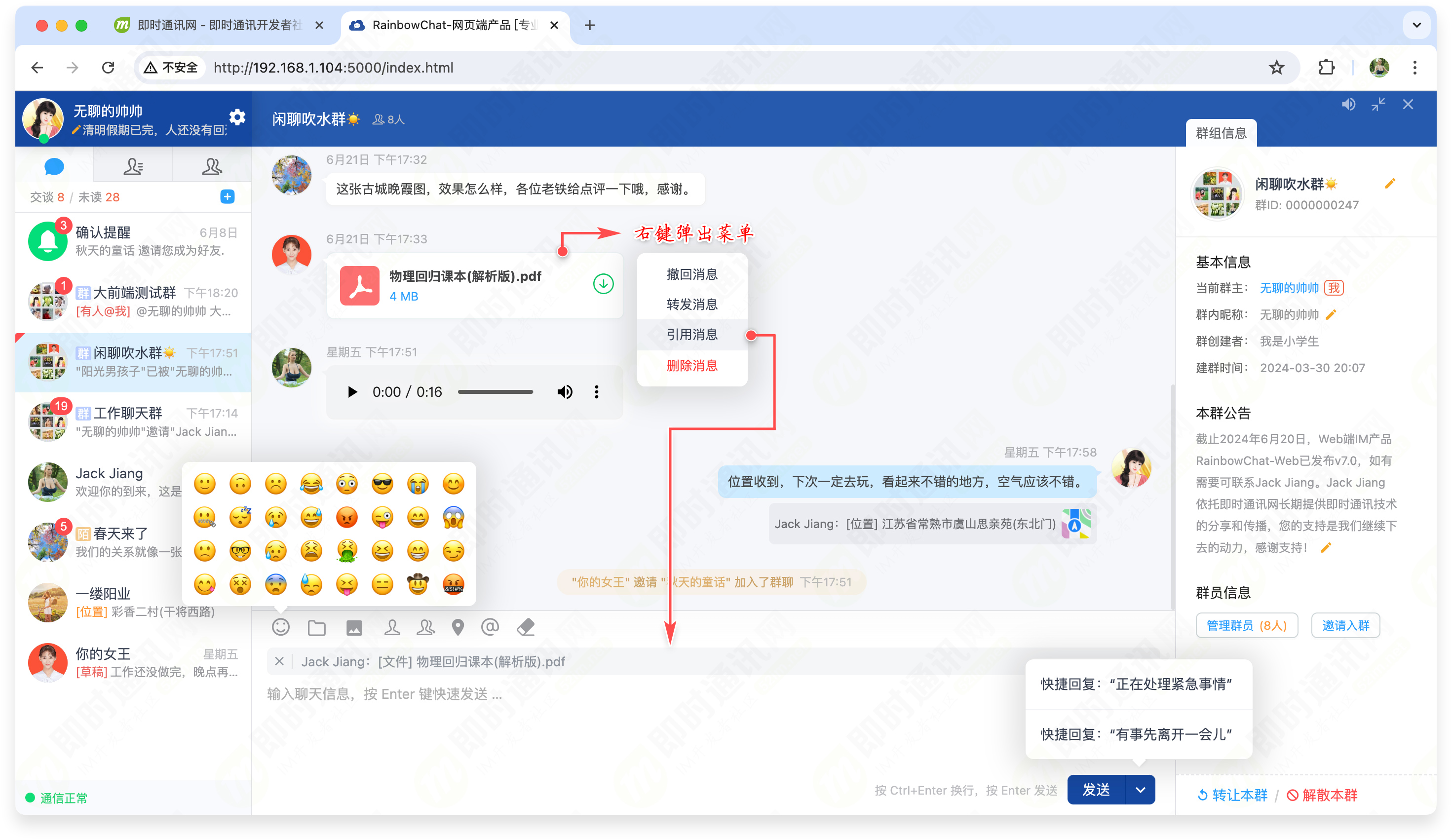The image size is (1452, 840).
Task: Adjust volume on the voice message player
Action: point(565,392)
